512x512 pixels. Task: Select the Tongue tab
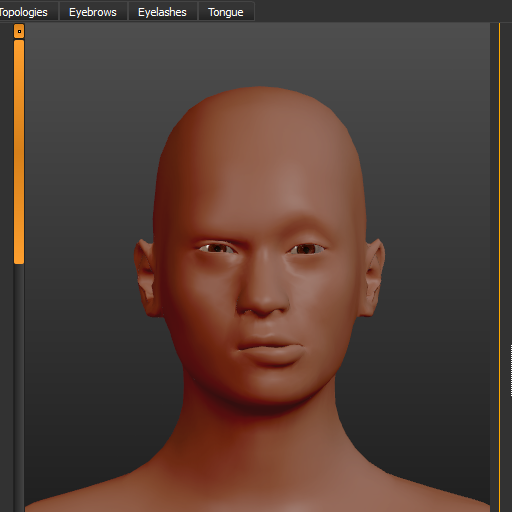point(226,12)
